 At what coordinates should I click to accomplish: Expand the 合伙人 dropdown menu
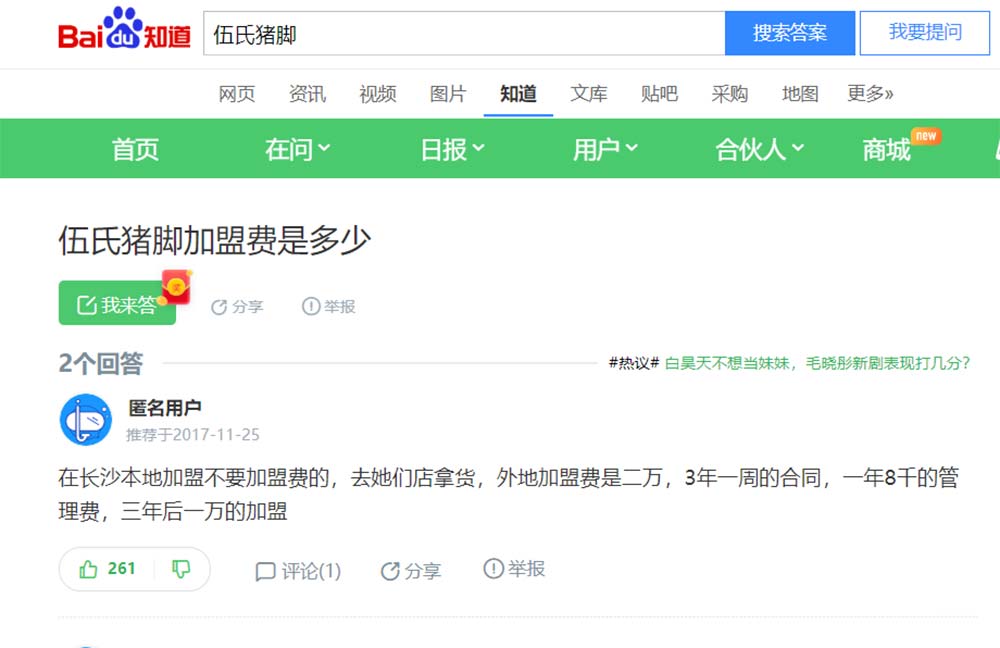[759, 149]
